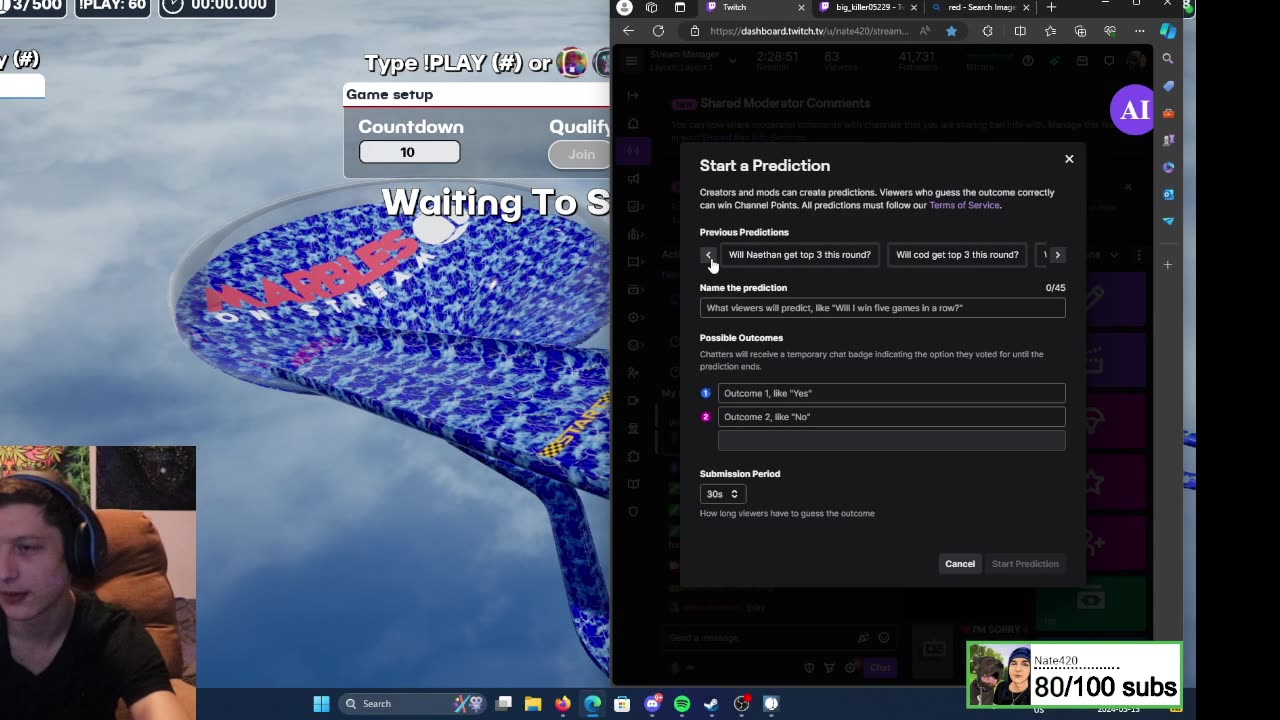Open Microsoft Store from taskbar
The height and width of the screenshot is (720, 1280).
(622, 704)
